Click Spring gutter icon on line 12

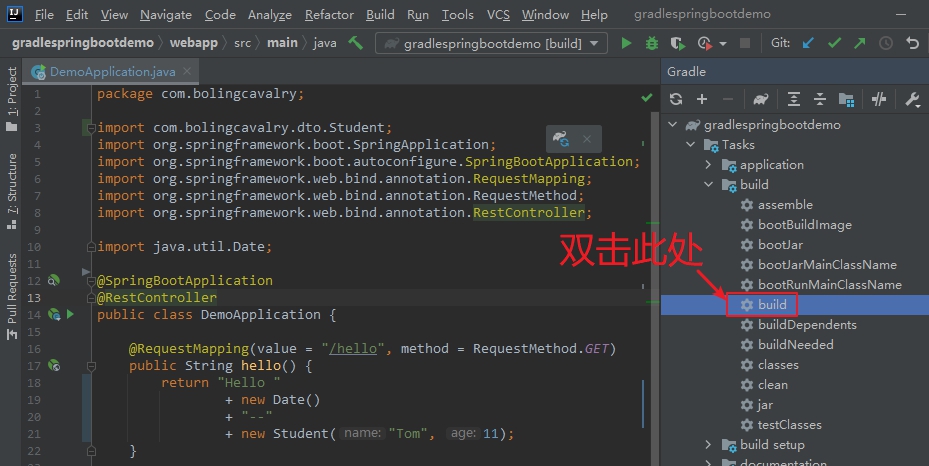point(53,280)
